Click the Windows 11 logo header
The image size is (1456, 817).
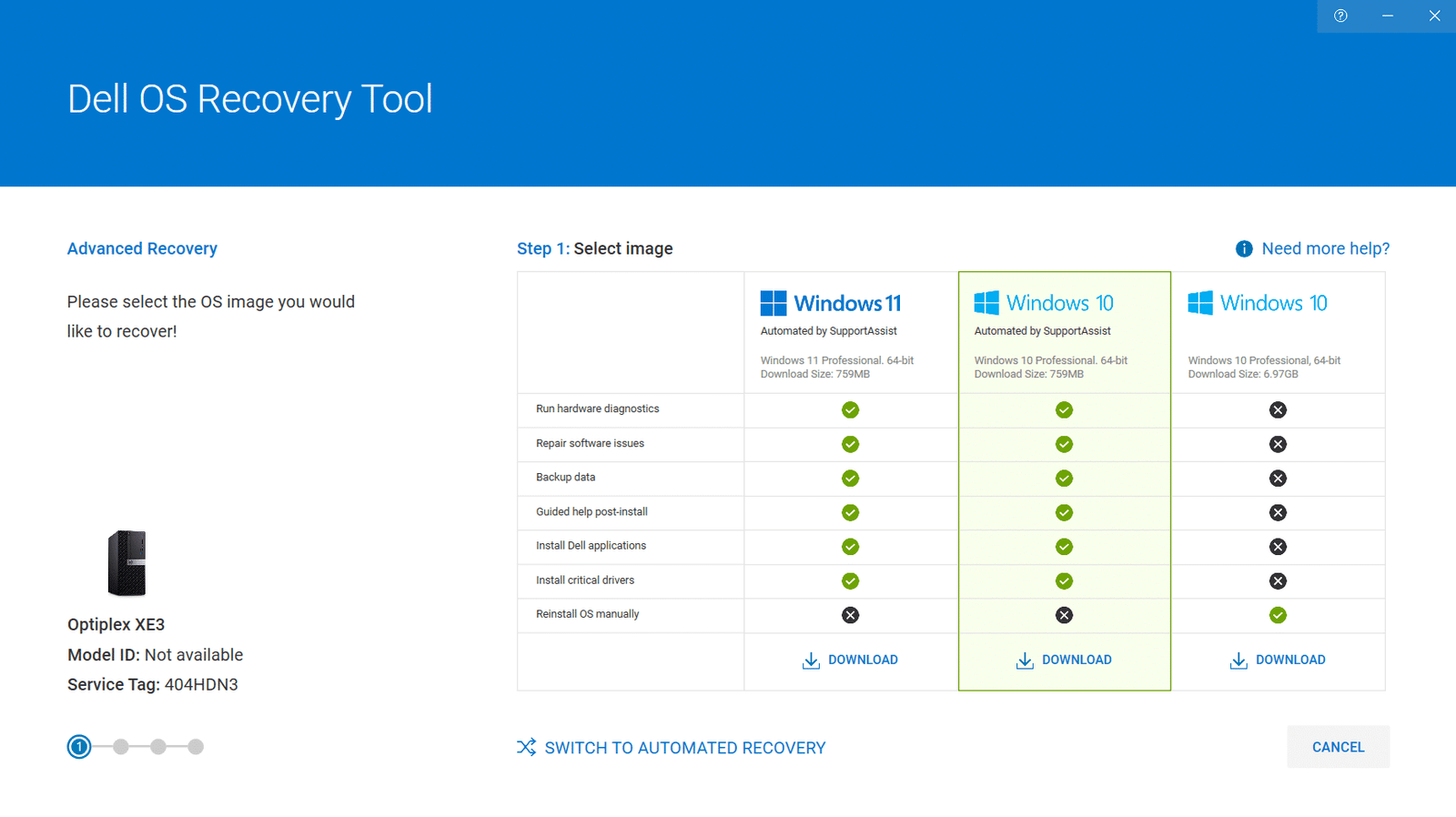[831, 303]
